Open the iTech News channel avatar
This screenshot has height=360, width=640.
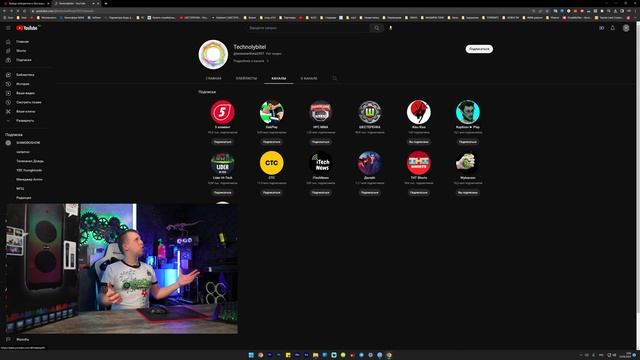point(320,163)
